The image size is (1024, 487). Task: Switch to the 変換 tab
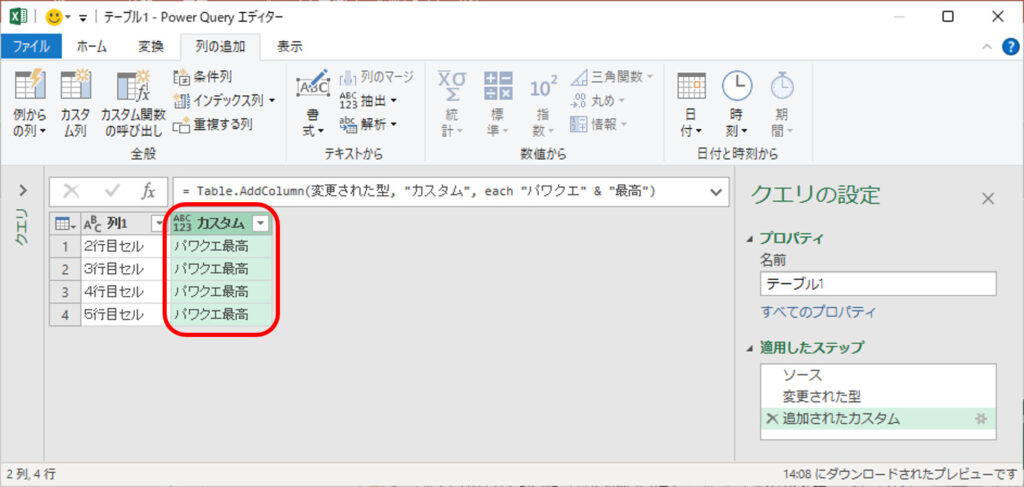click(x=151, y=46)
